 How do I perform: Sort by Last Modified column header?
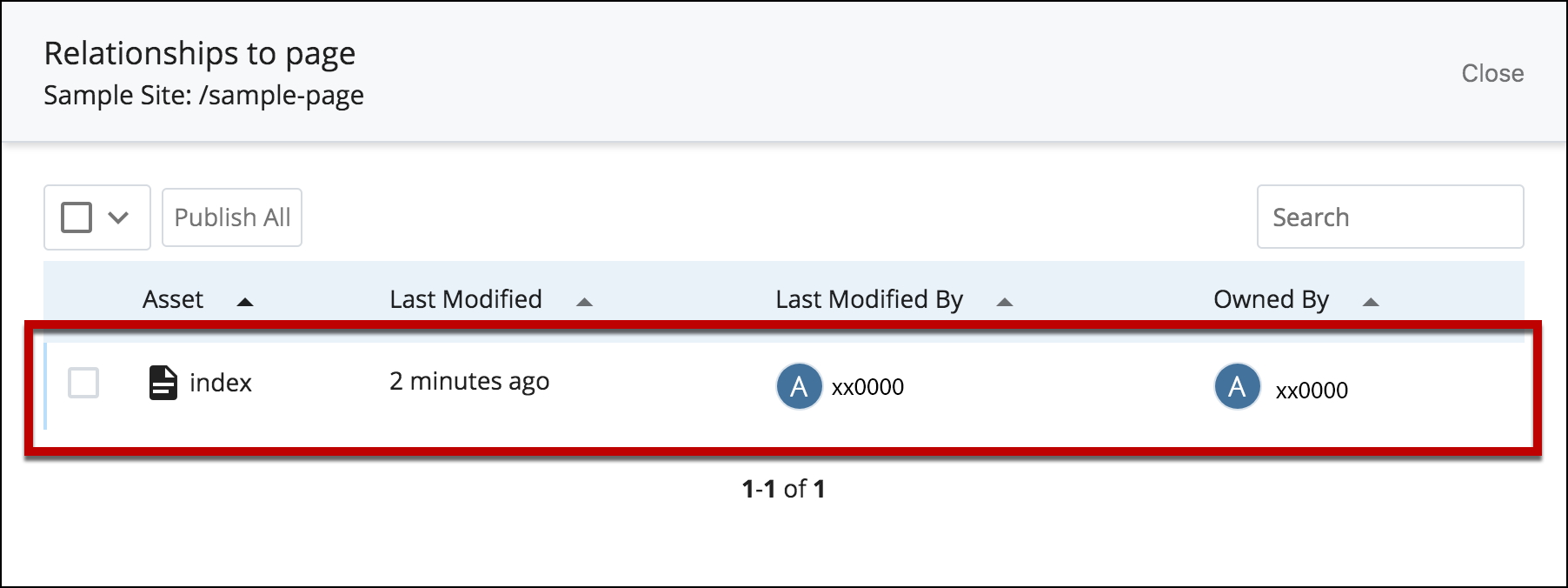(466, 299)
